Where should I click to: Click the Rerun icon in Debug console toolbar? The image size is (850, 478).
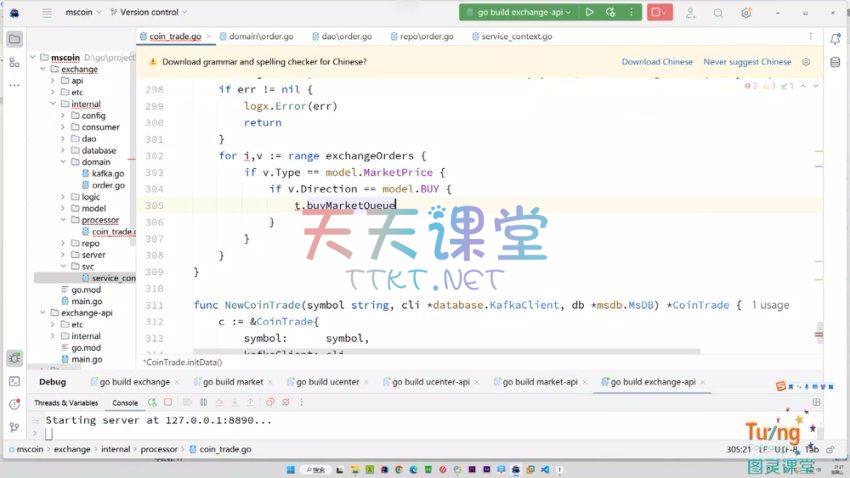[x=153, y=402]
